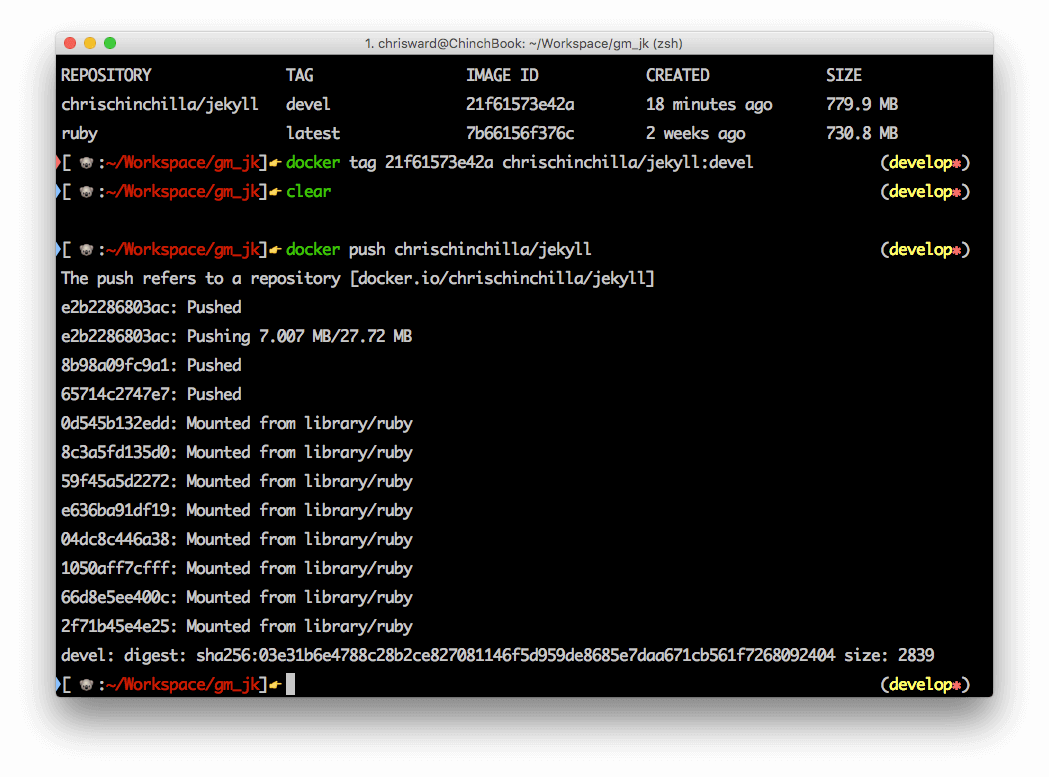
Task: Click 'size: 2839' at the digest line end
Action: click(x=888, y=655)
